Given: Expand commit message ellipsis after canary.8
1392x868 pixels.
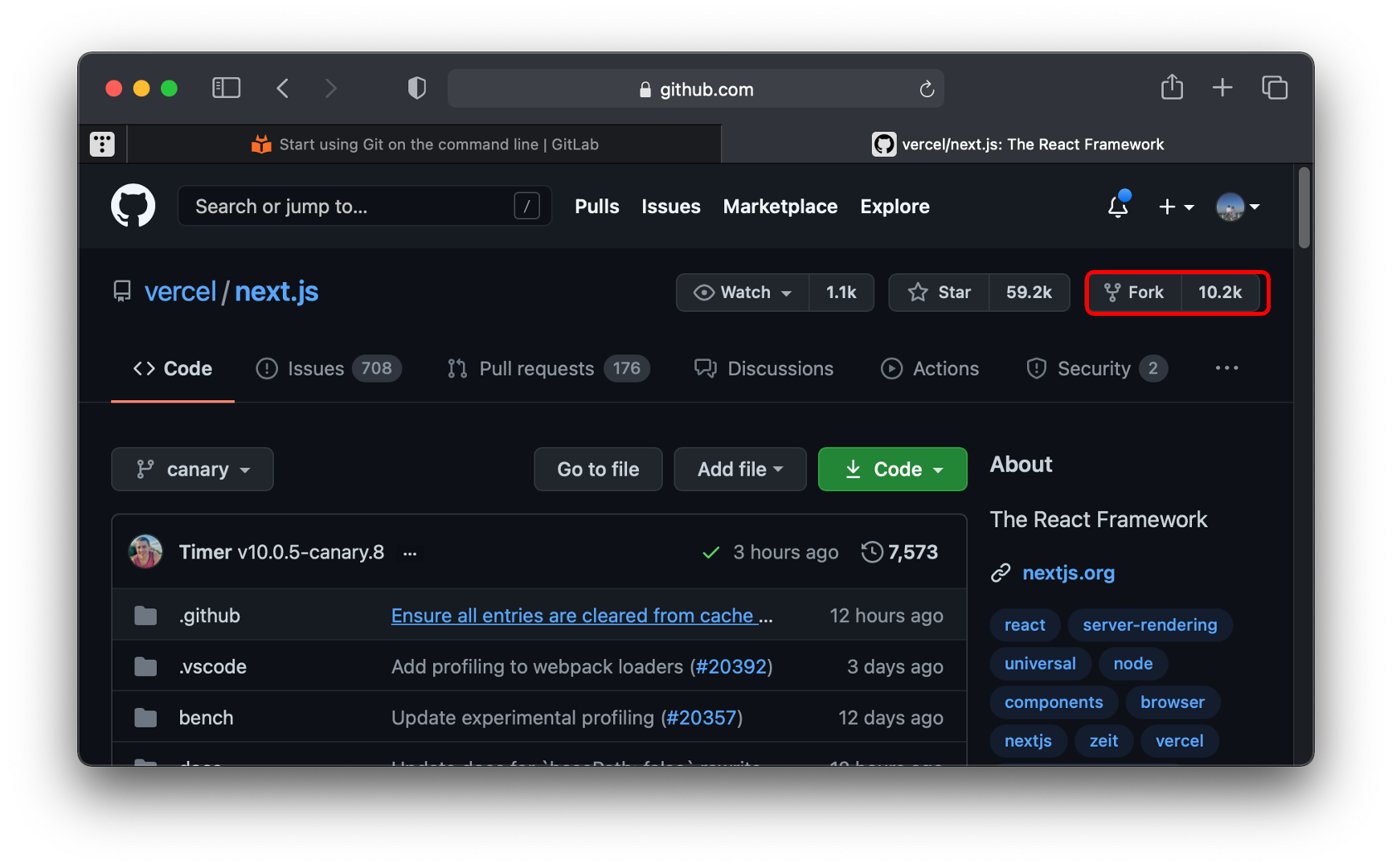Looking at the screenshot, I should pos(410,553).
